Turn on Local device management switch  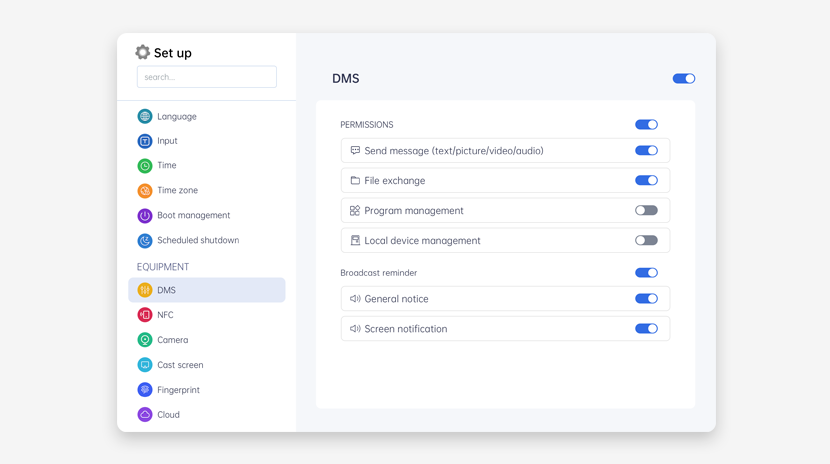[x=646, y=240]
